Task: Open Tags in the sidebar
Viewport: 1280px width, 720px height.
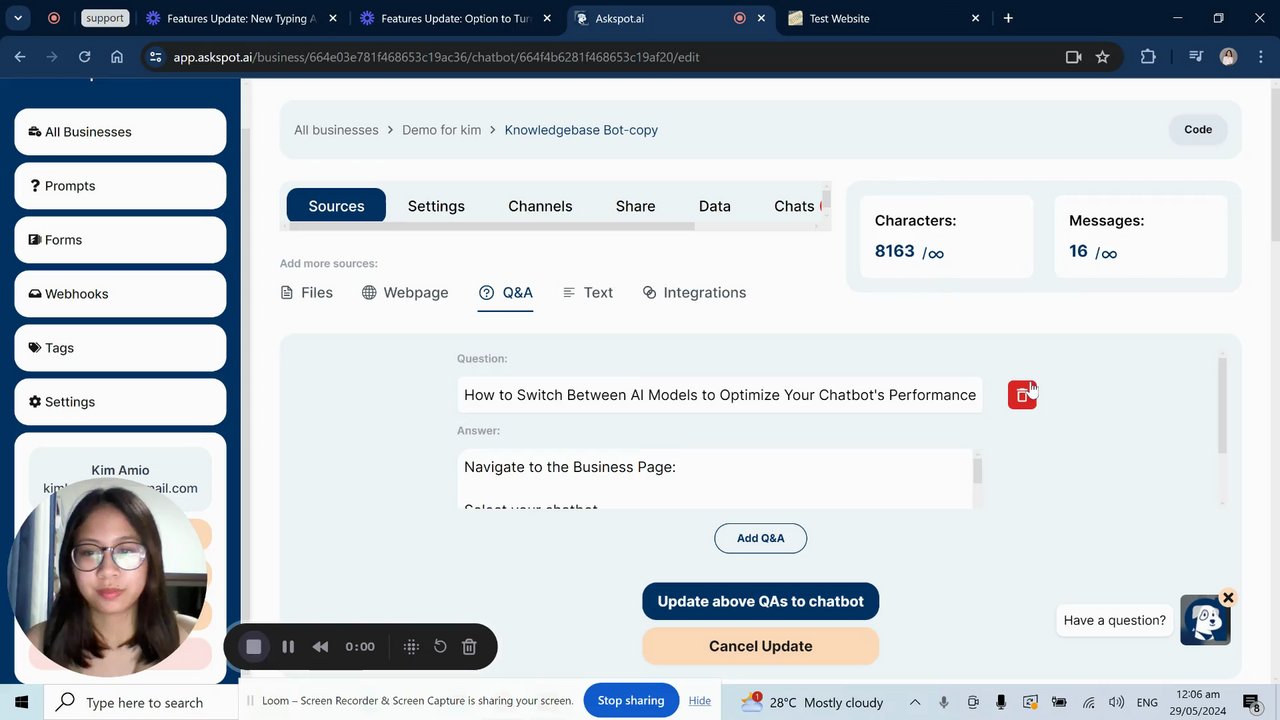Action: pos(120,348)
